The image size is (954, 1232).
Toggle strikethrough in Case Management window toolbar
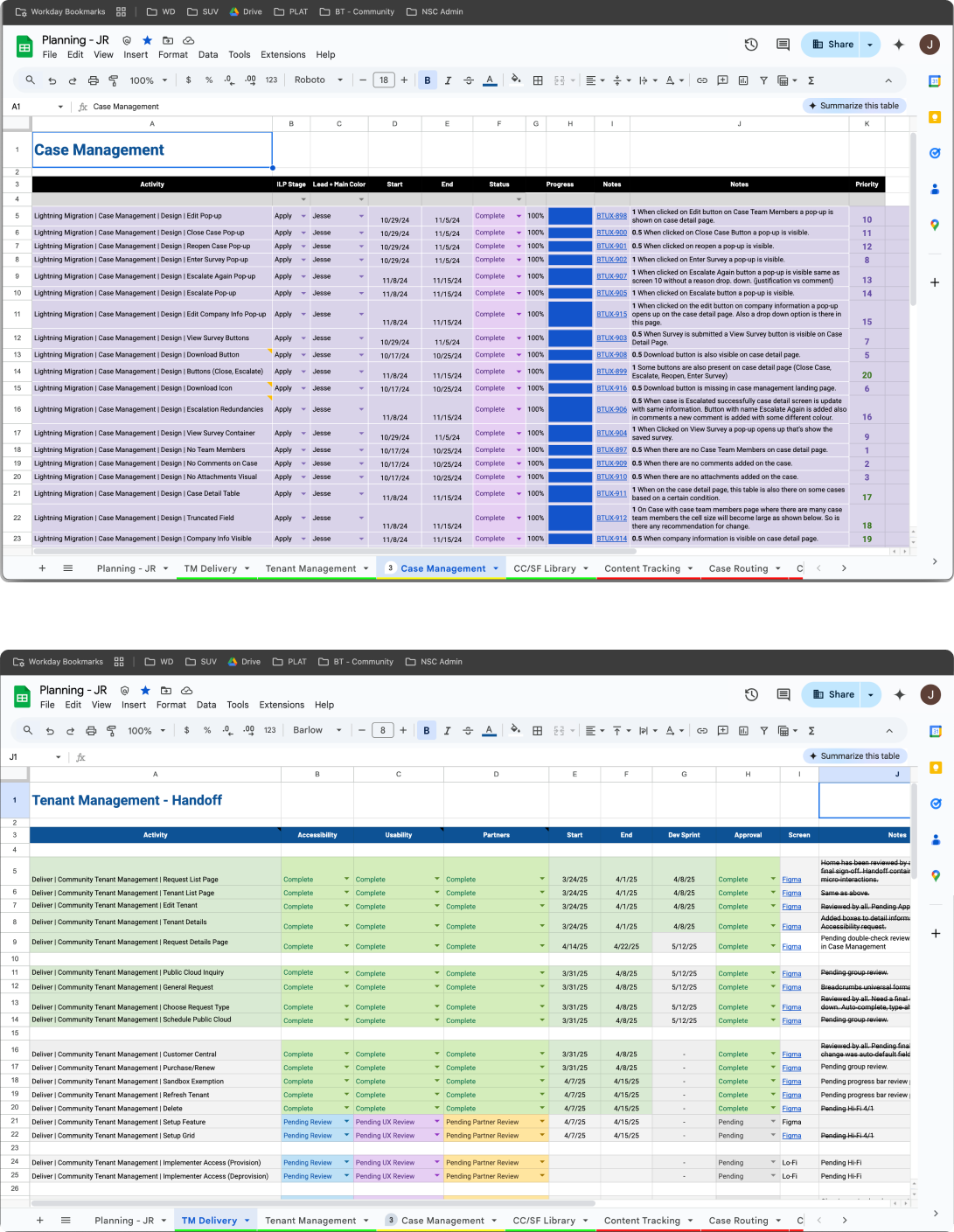click(x=469, y=80)
